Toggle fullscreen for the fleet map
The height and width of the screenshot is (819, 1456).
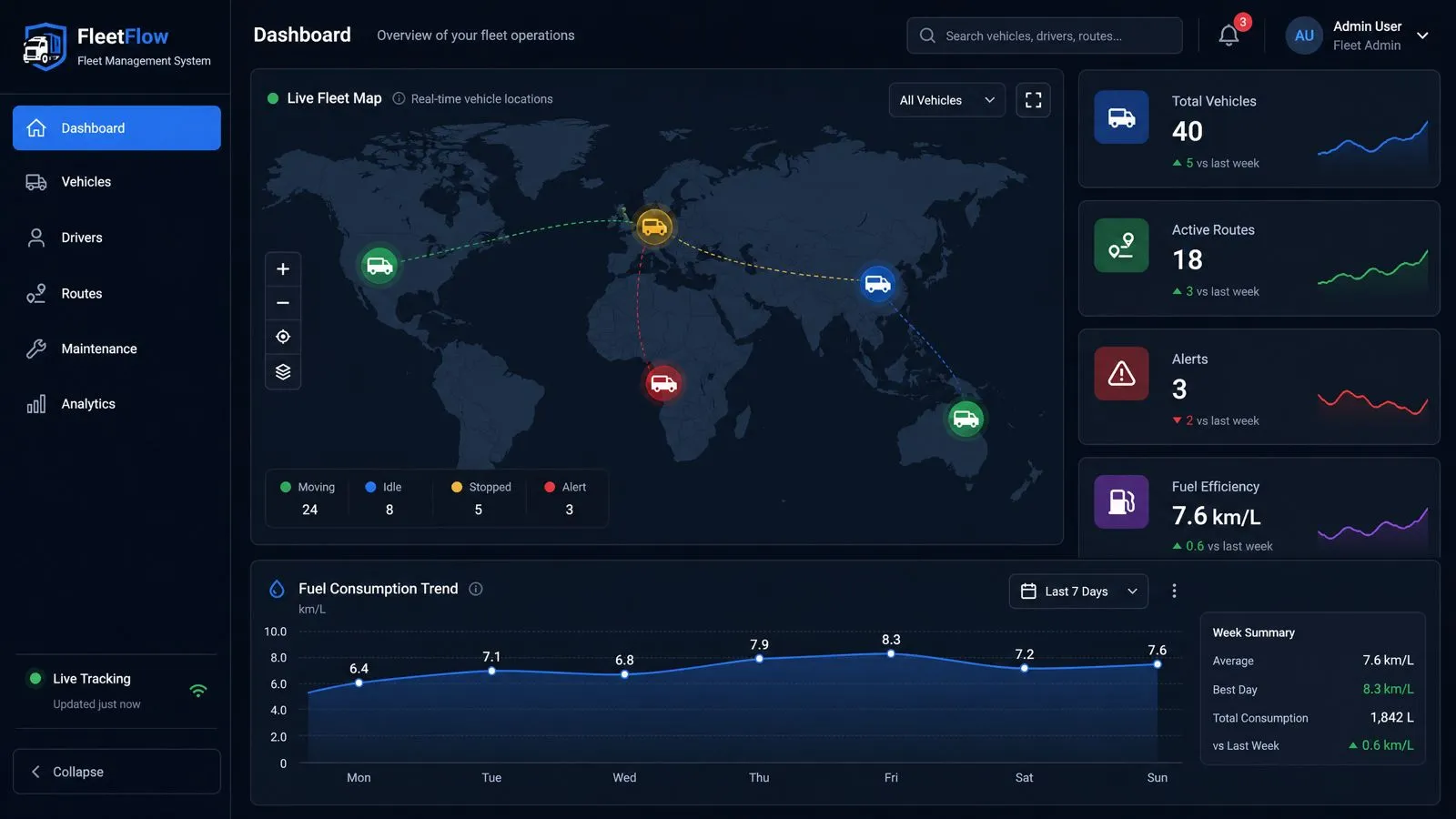pos(1033,100)
